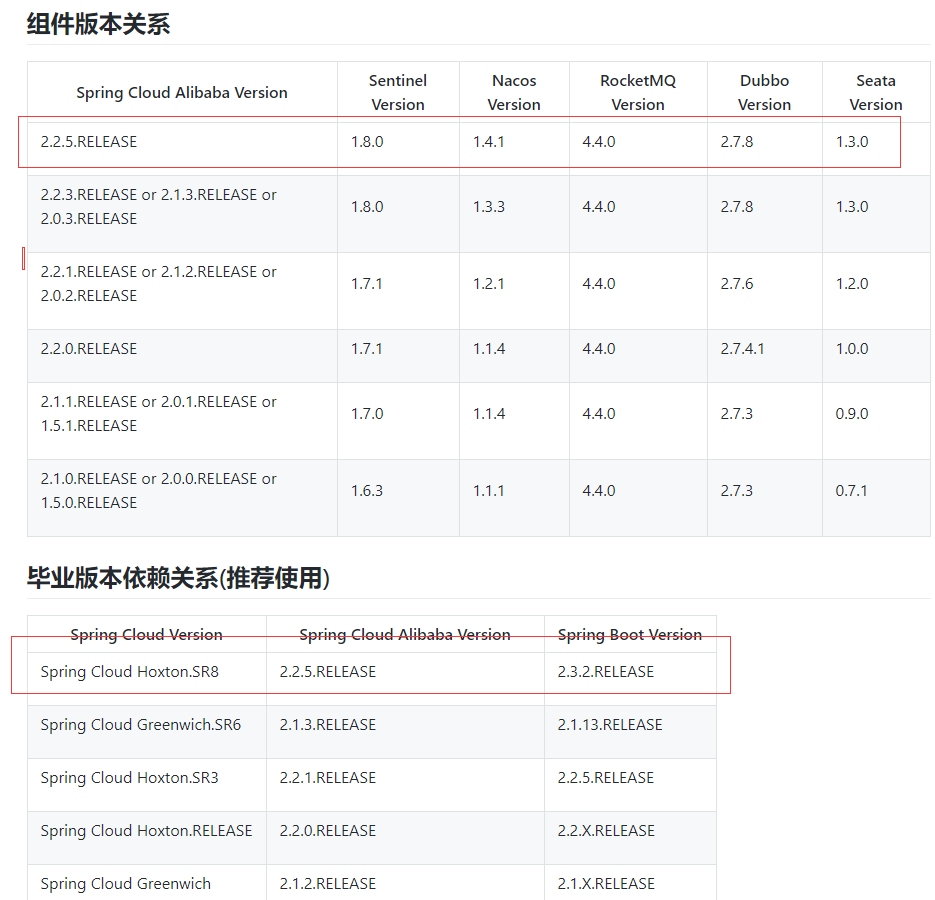Click Sentinel 1.8.0 in the 2.2.3.RELEASE row
Viewport: 935px width, 900px height.
367,207
